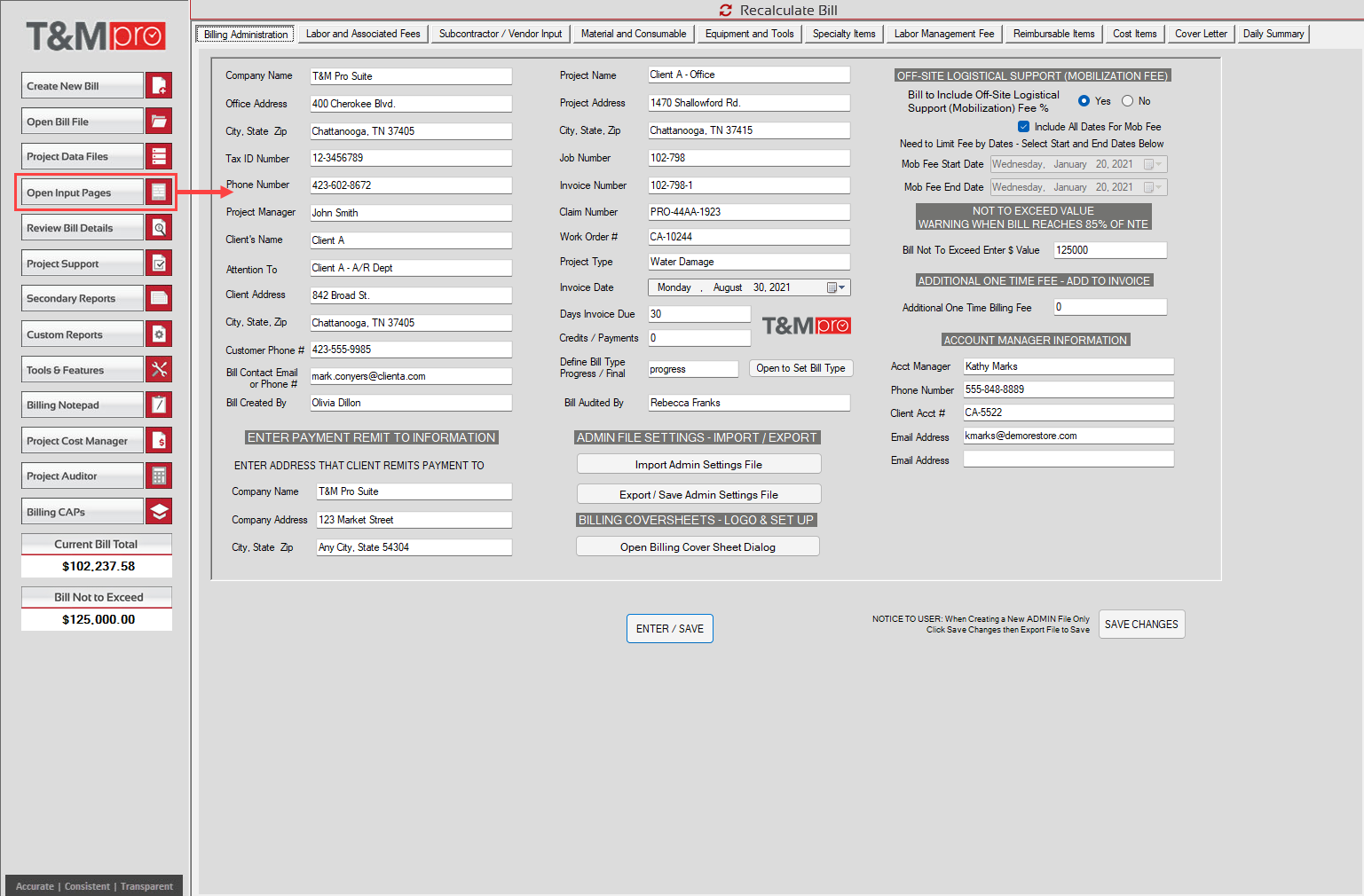Open Billing Cover Sheet Dialog

pyautogui.click(x=698, y=546)
